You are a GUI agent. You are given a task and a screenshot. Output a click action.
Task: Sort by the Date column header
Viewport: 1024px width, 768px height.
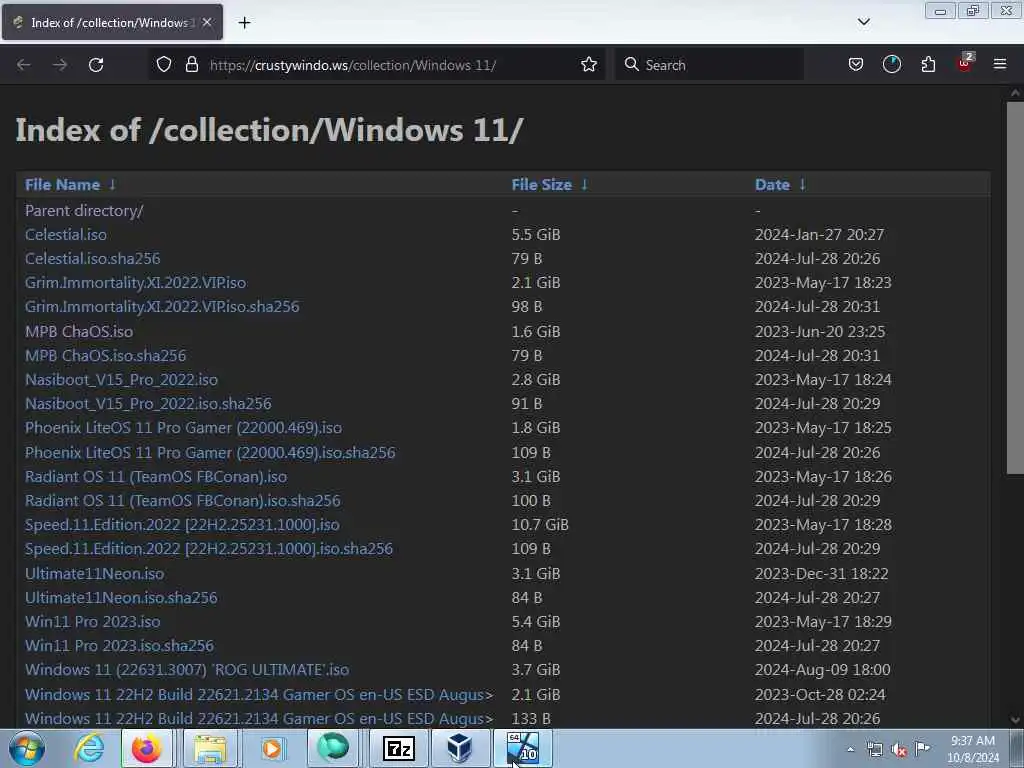click(772, 185)
